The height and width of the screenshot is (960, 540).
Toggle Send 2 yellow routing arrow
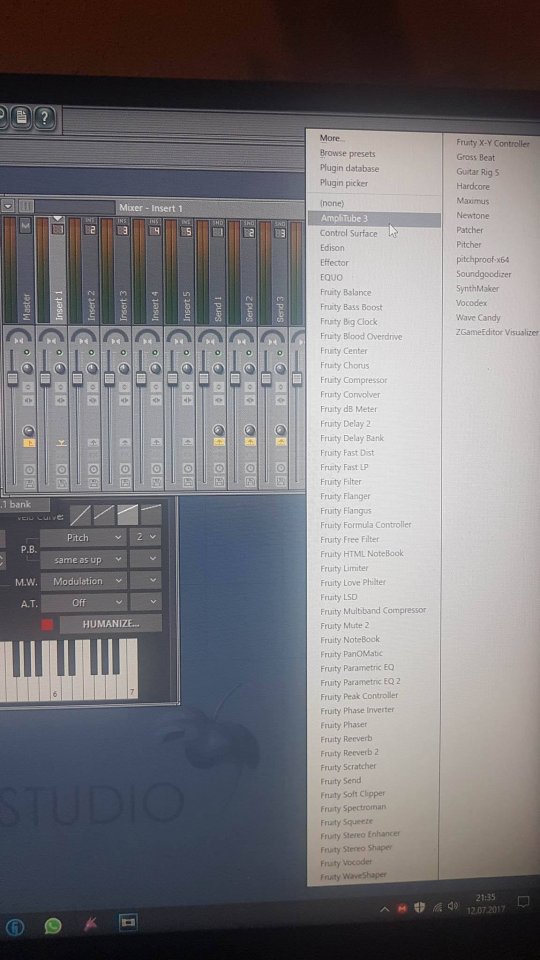pos(250,441)
